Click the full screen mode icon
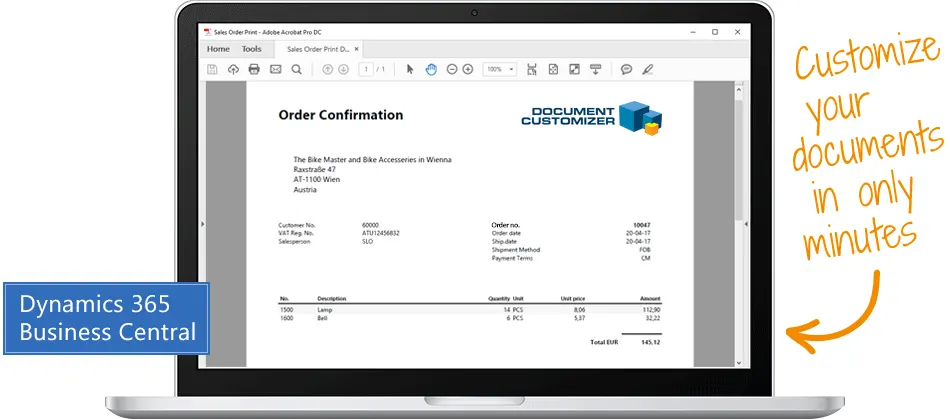 coord(574,70)
